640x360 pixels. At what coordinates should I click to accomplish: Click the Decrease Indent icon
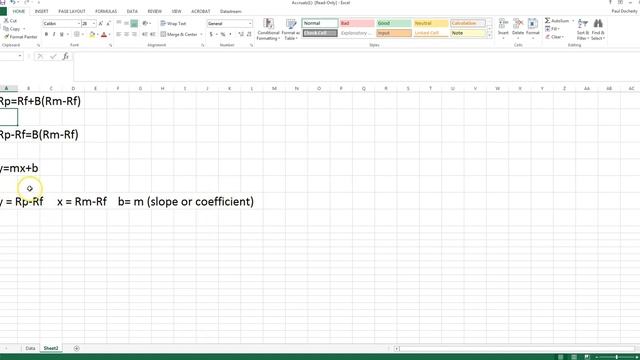pos(144,35)
